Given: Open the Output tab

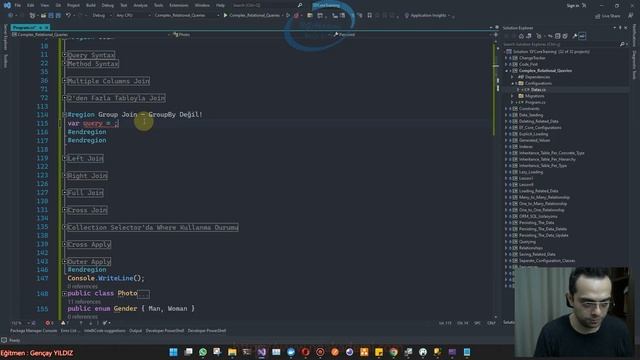Looking at the screenshot, I should [135, 331].
